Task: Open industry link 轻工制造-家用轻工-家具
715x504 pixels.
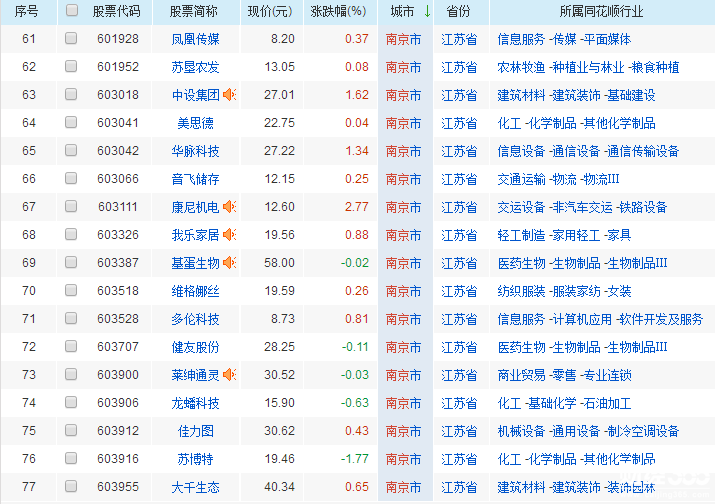Action: (x=564, y=235)
